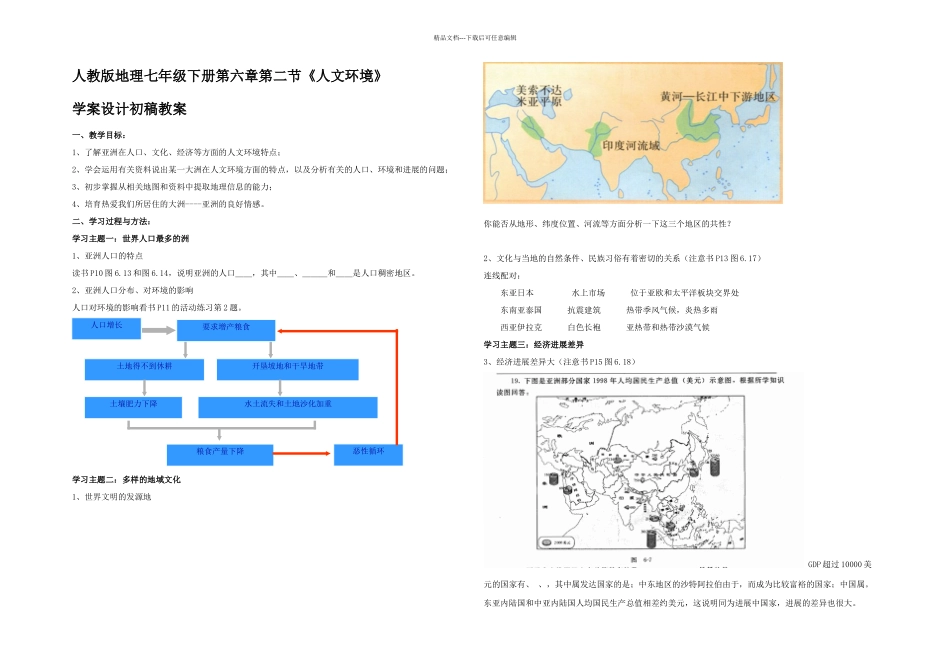Click line 1、世界文明的发源地

click(x=112, y=497)
